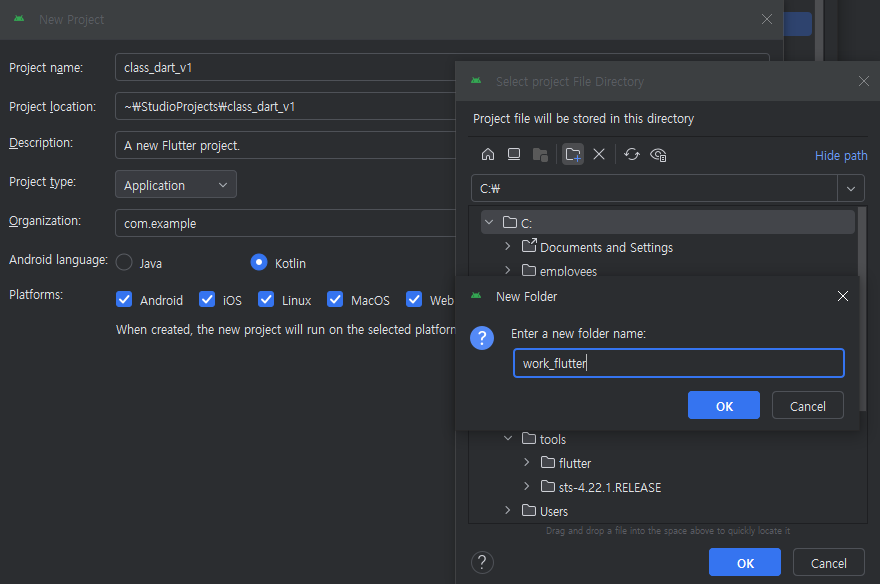Expand Documents and Settings folder

[507, 246]
